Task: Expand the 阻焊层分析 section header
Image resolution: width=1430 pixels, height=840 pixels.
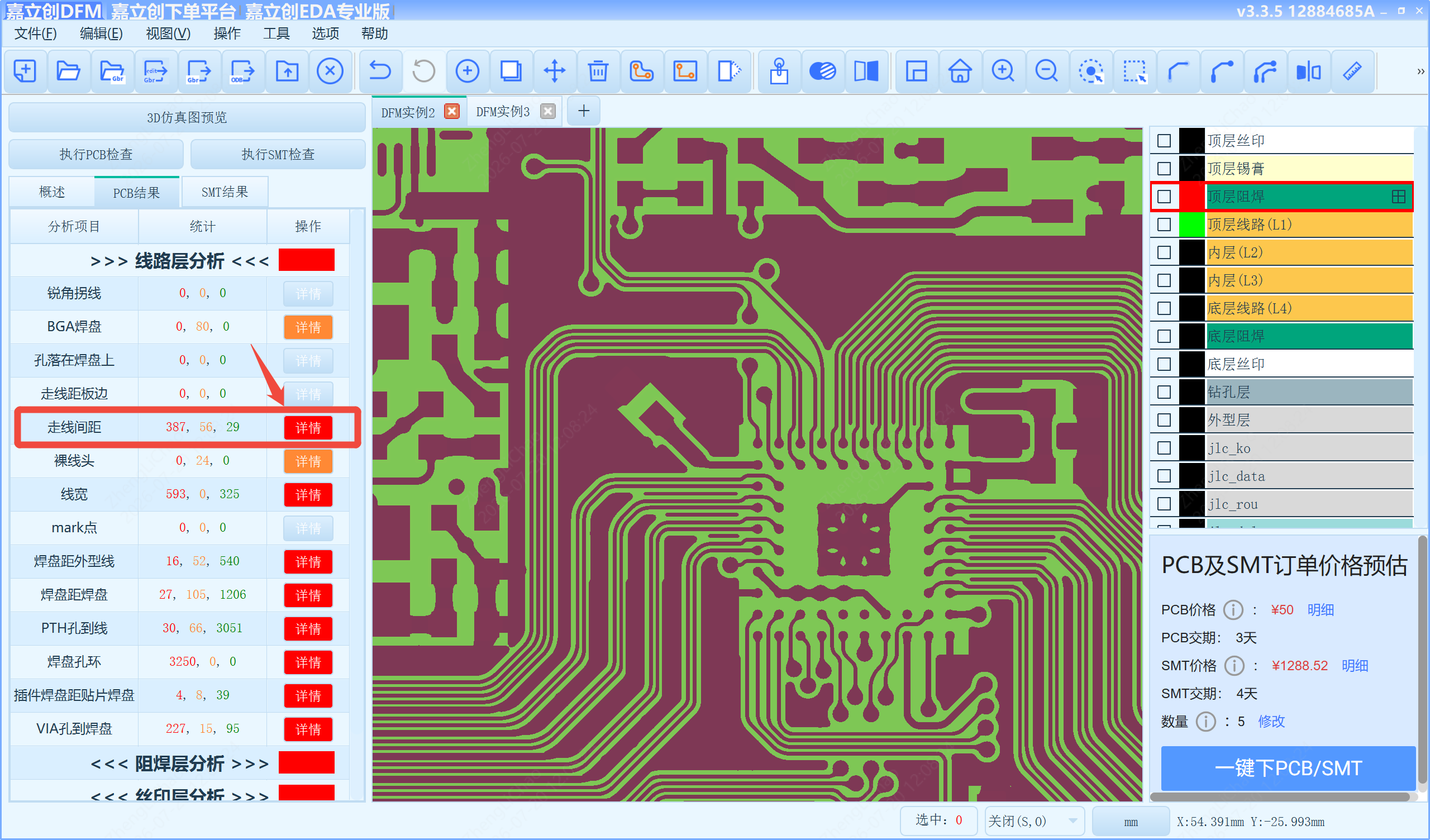Action: tap(179, 764)
